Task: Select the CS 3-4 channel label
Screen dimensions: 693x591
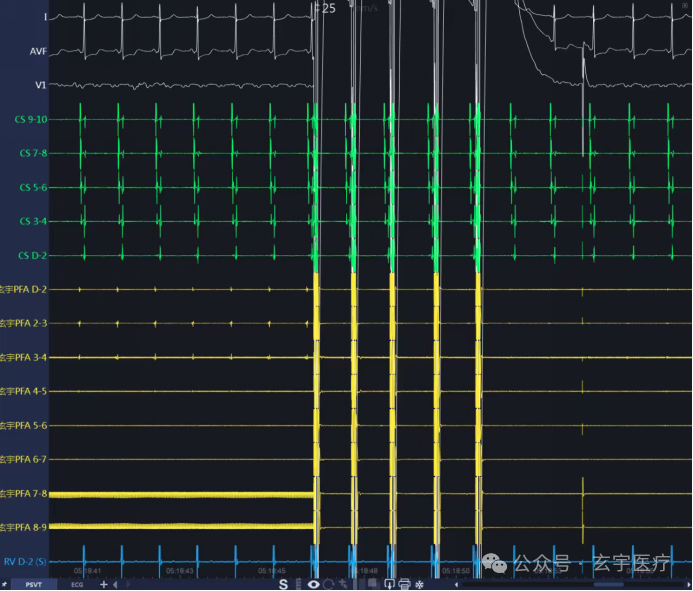Action: pos(33,221)
